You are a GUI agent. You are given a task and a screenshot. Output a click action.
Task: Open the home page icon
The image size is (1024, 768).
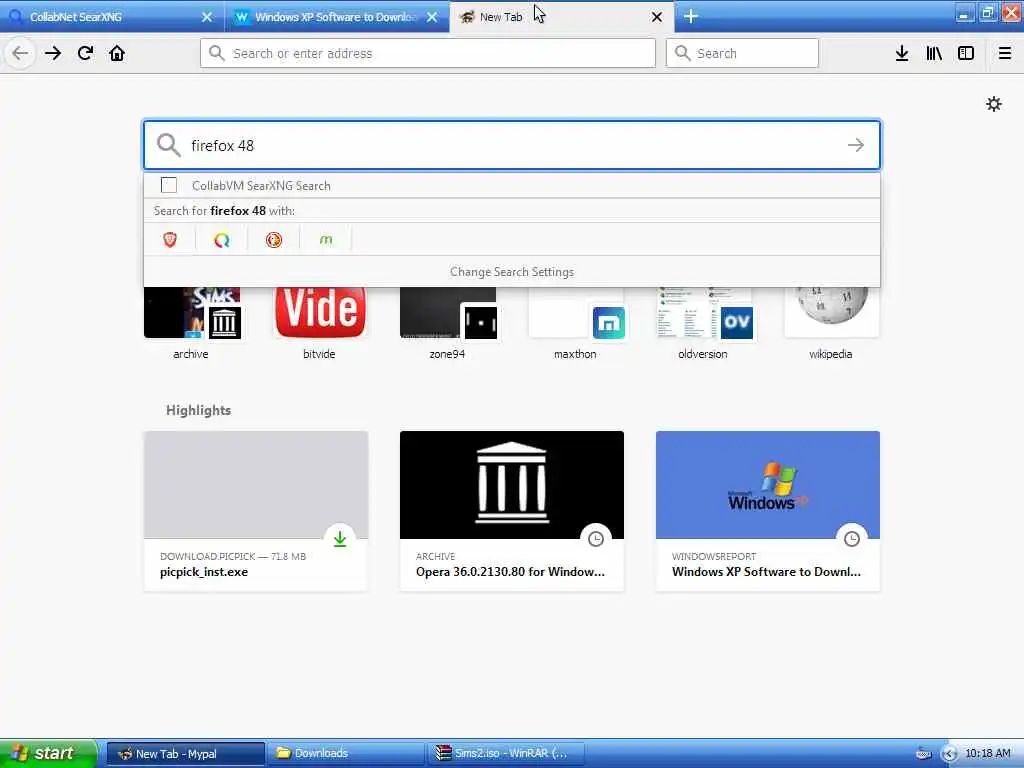click(117, 53)
